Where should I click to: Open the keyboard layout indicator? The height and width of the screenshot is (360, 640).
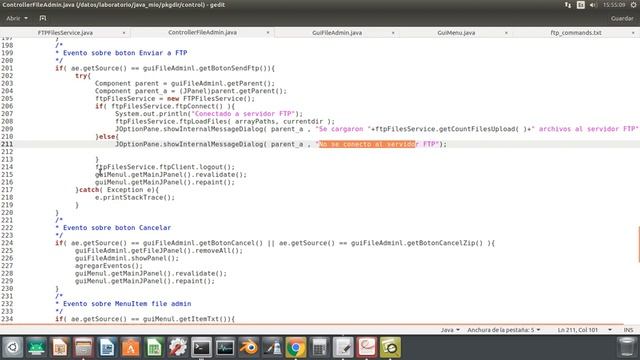[x=580, y=5]
